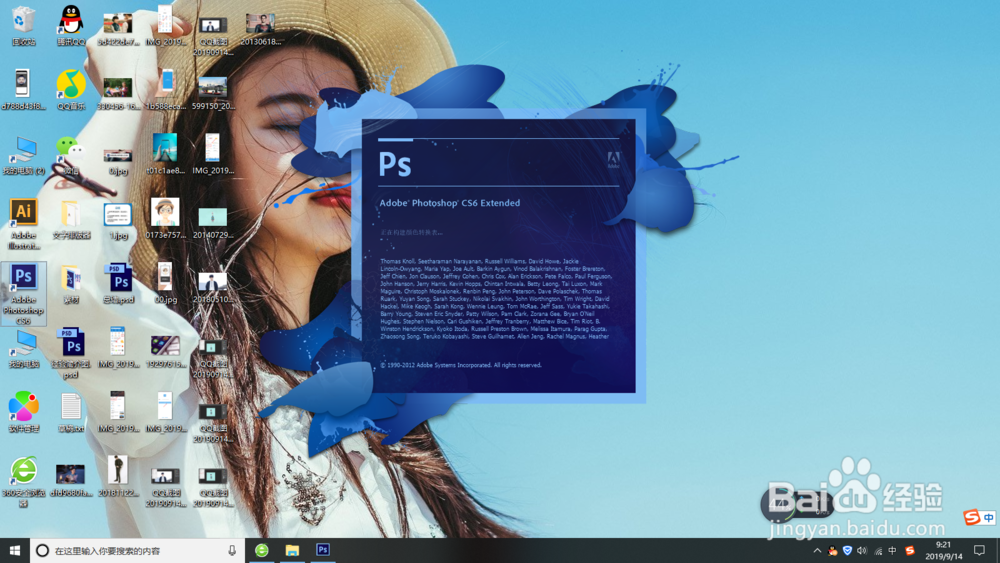Select the 20130618 photo file thumbnail
This screenshot has height=563, width=1000.
260,29
